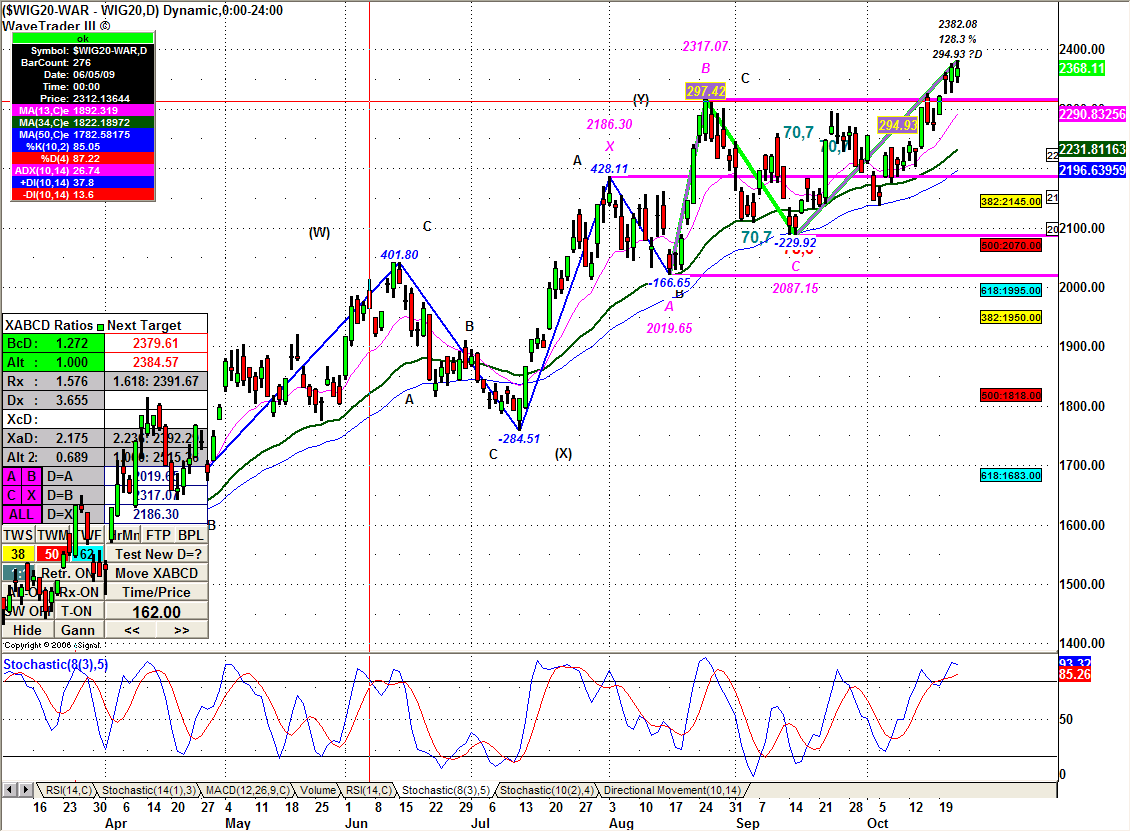Click the magenta C pattern-point button
The image size is (1131, 832).
pyautogui.click(x=13, y=495)
